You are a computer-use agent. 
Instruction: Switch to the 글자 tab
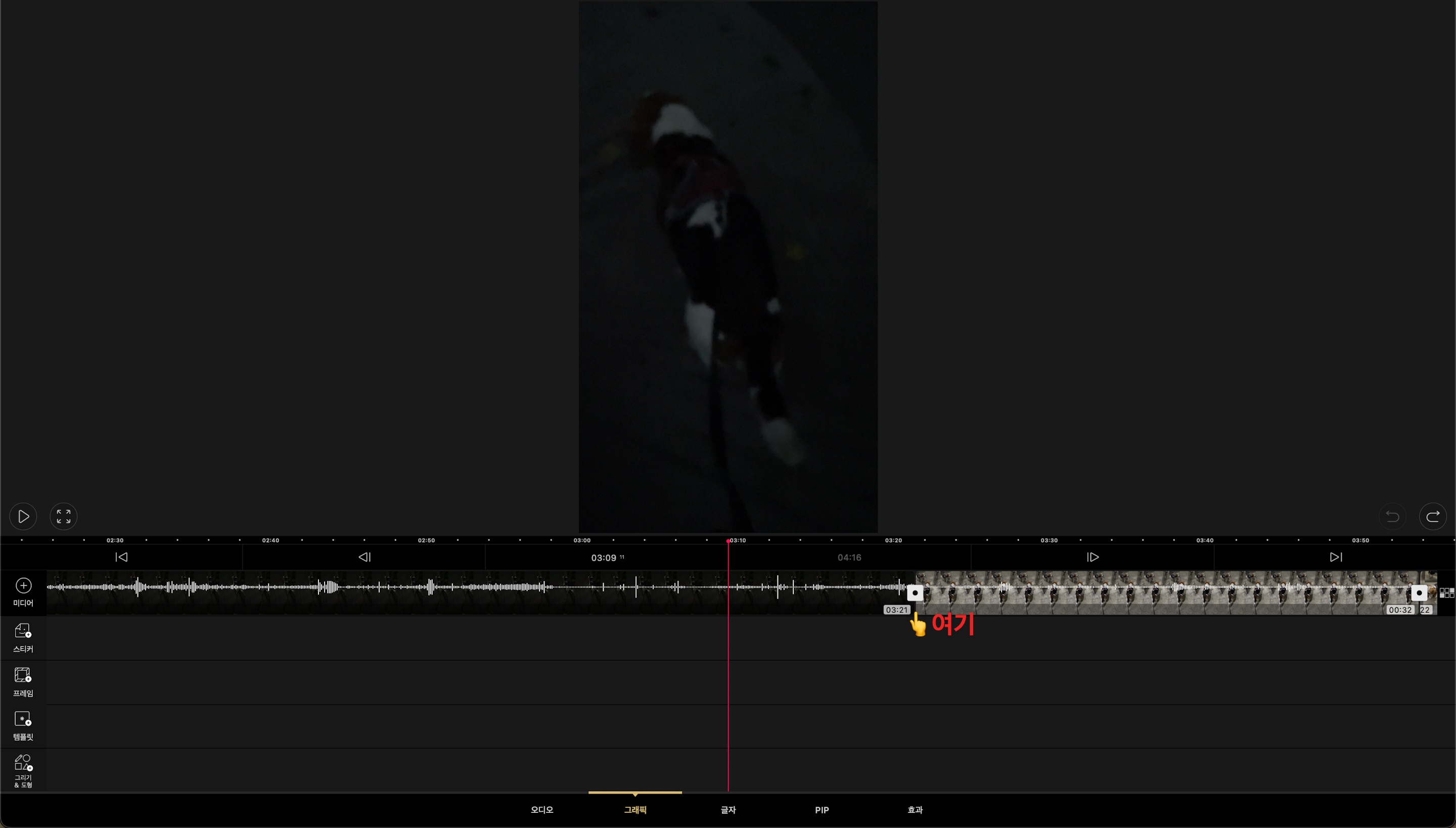pos(728,810)
